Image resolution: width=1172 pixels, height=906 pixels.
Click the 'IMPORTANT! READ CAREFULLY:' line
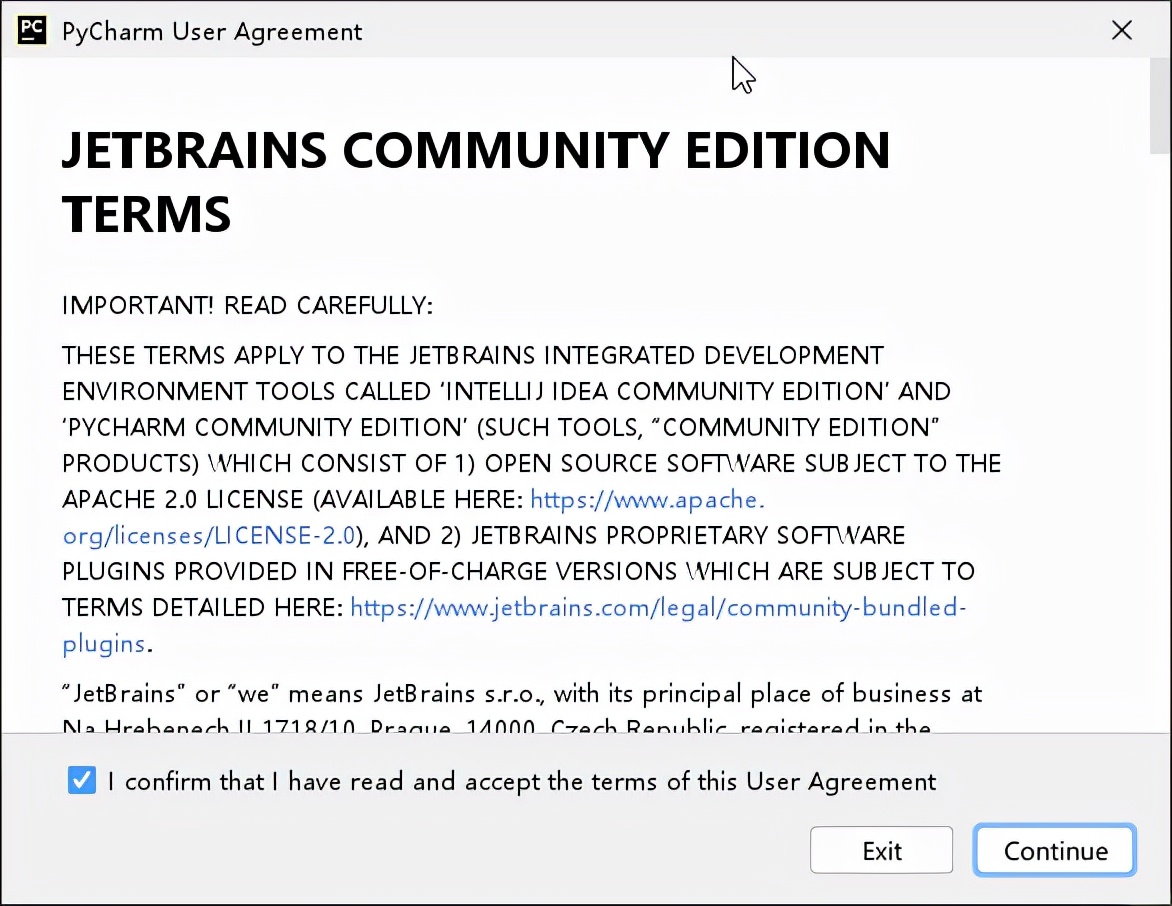coord(247,306)
